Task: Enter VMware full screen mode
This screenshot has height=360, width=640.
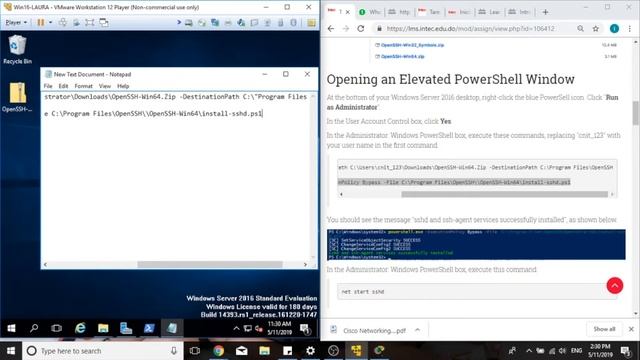Action: pos(90,22)
